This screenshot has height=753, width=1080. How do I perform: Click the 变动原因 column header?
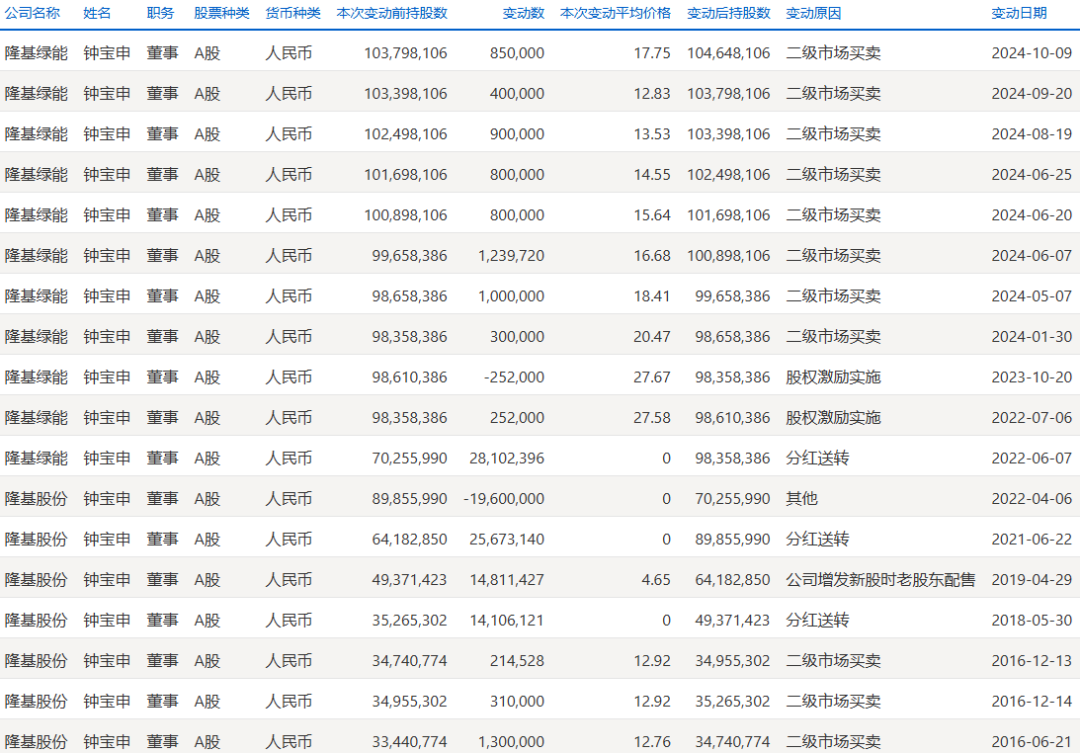pos(813,13)
